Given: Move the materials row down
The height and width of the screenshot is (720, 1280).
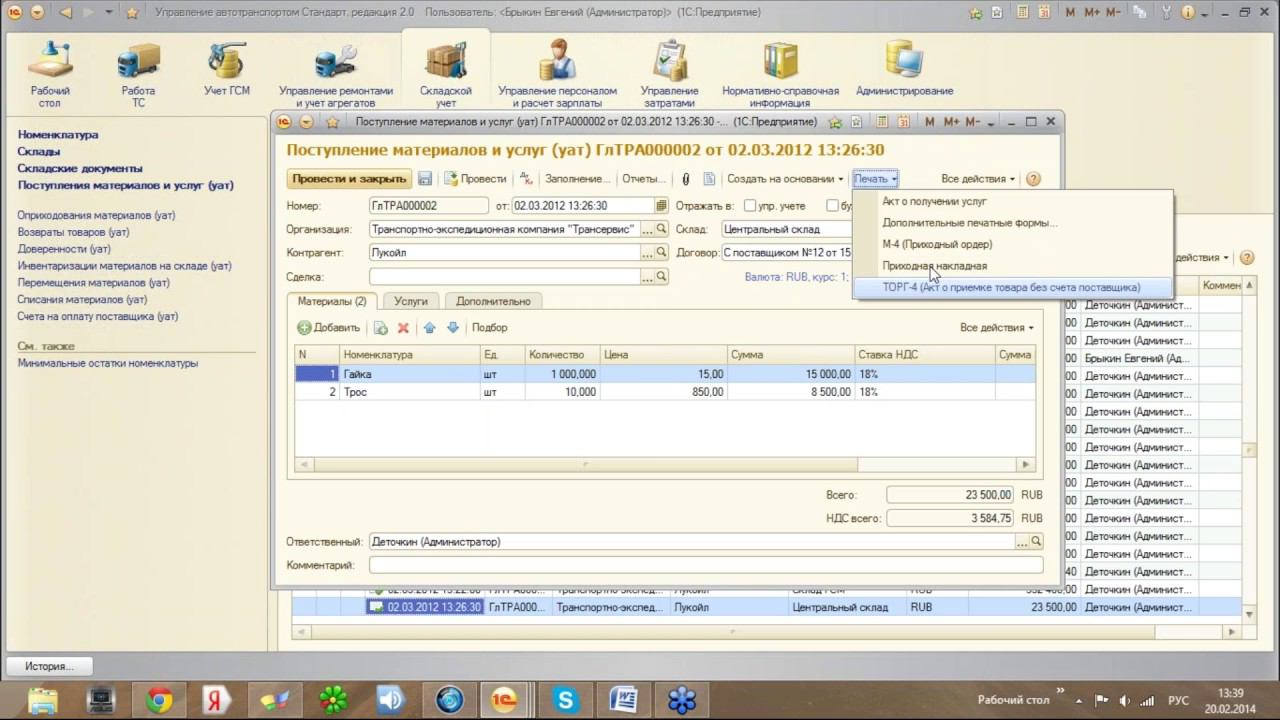Looking at the screenshot, I should pyautogui.click(x=452, y=328).
